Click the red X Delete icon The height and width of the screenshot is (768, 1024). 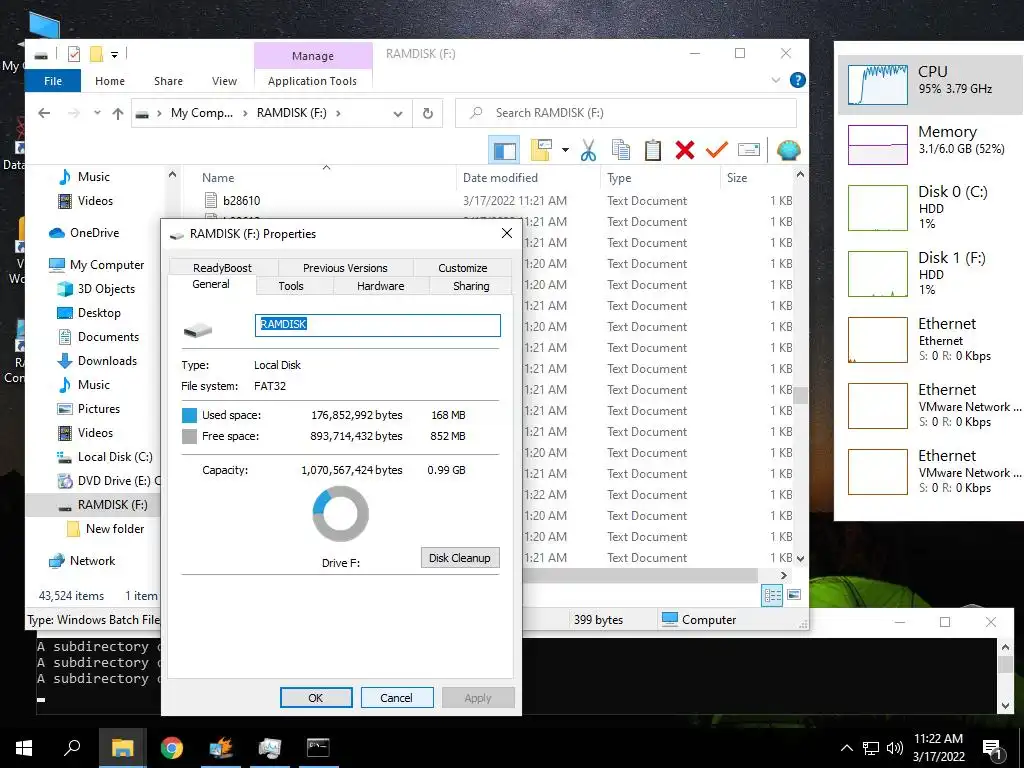[x=684, y=150]
